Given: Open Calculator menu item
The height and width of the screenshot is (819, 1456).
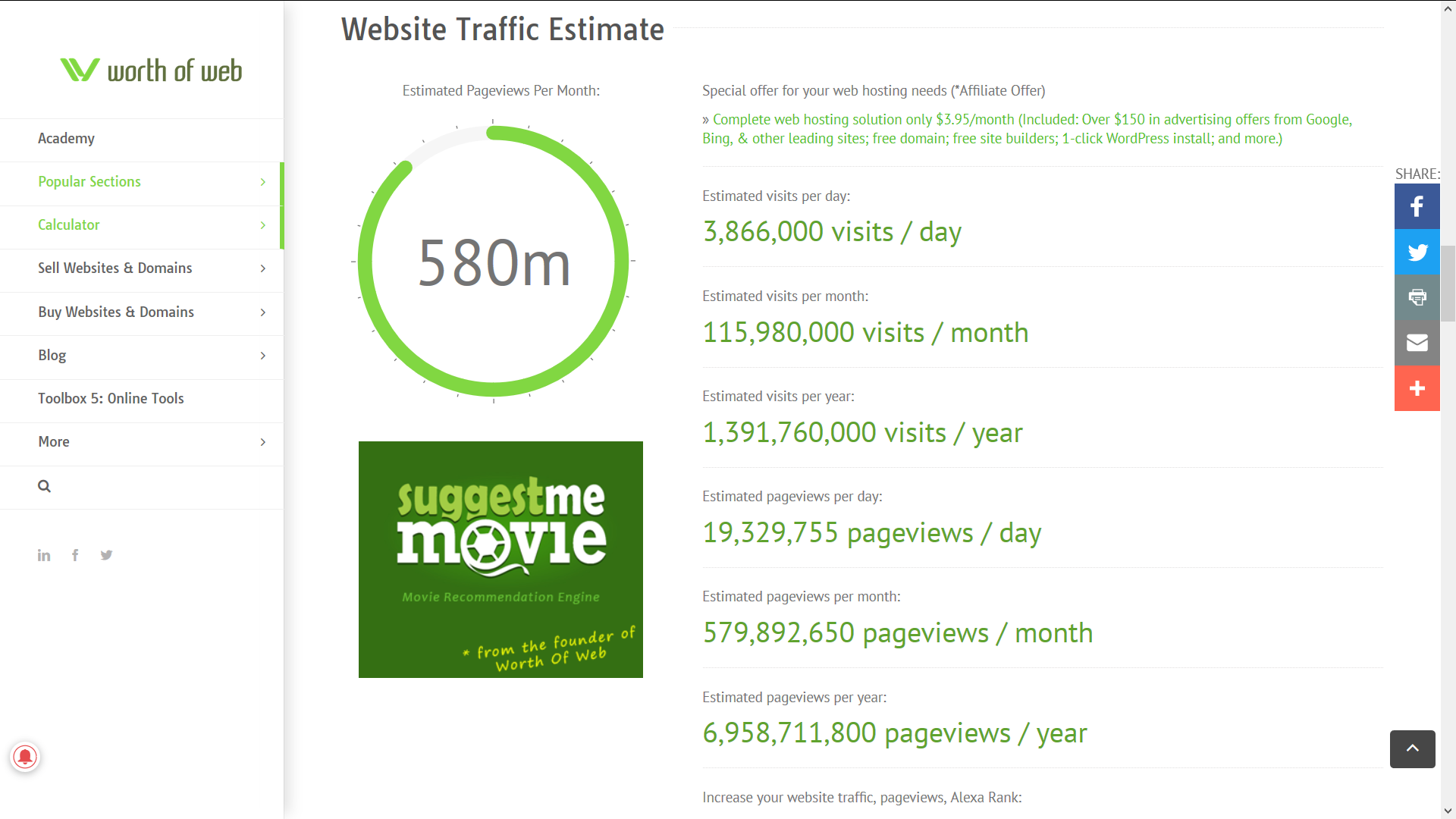Looking at the screenshot, I should [142, 225].
